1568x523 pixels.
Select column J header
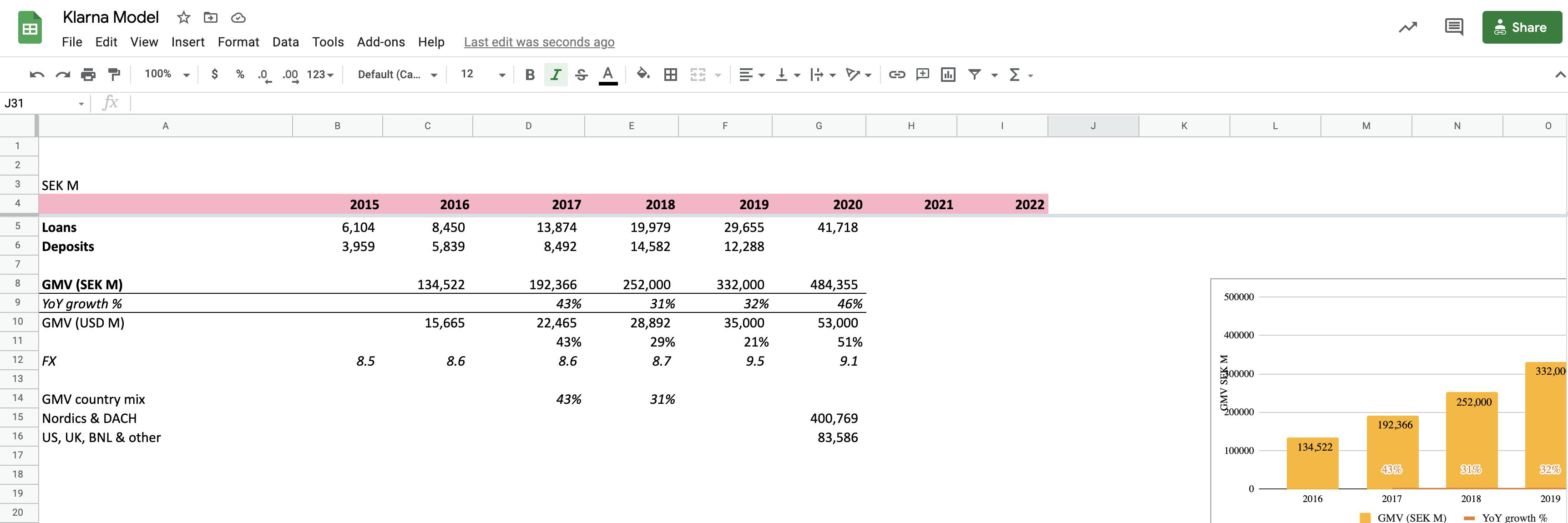click(1093, 126)
